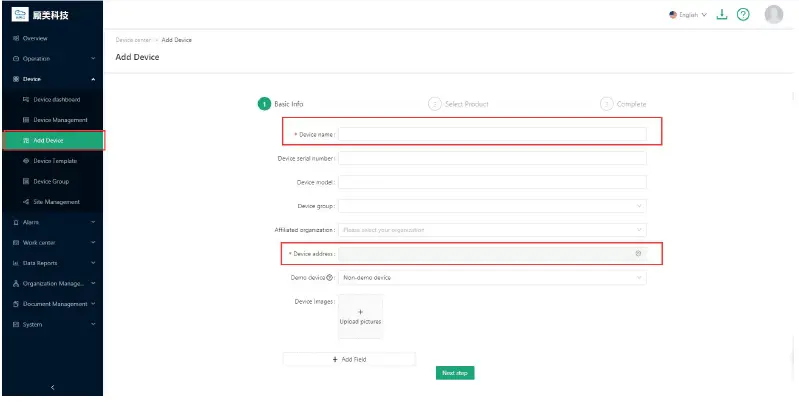Click the Work center icon

click(16, 243)
